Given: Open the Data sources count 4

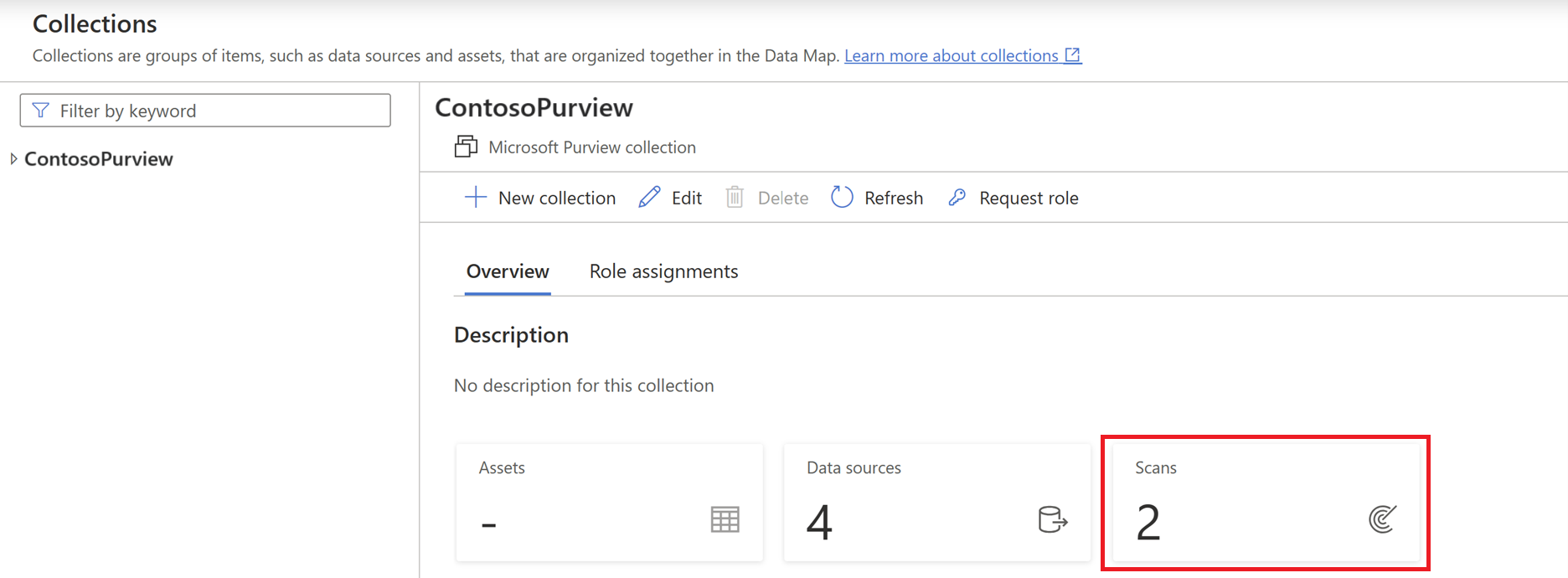Looking at the screenshot, I should click(x=819, y=523).
